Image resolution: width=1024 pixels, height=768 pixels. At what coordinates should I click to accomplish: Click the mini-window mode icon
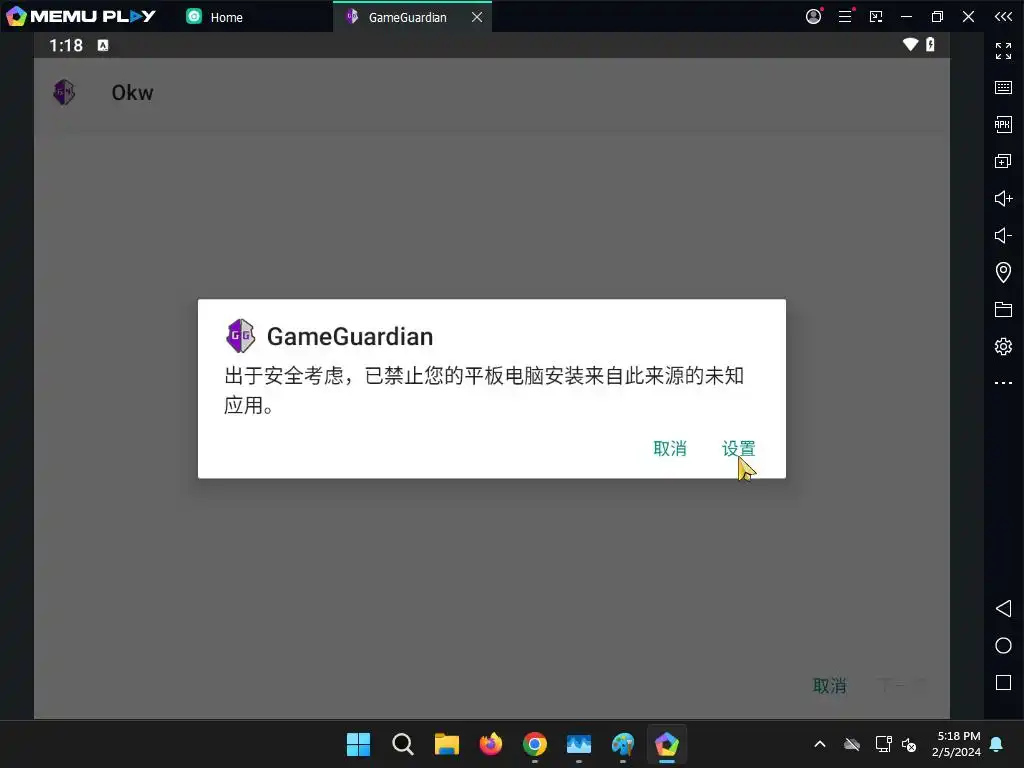click(x=876, y=16)
